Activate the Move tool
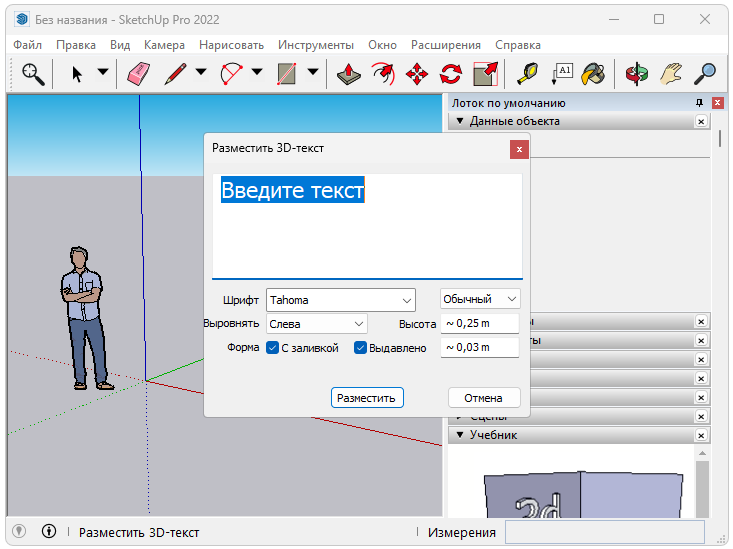The height and width of the screenshot is (549, 733). (x=417, y=73)
